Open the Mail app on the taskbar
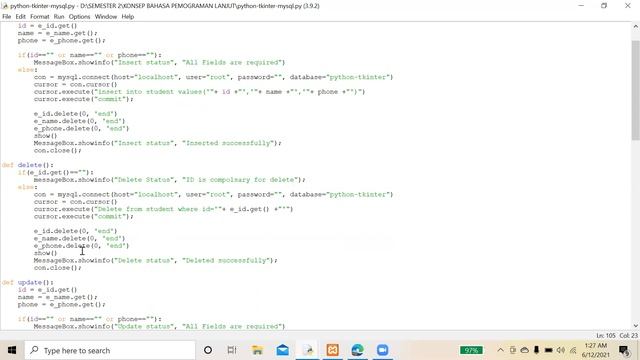 tap(282, 350)
